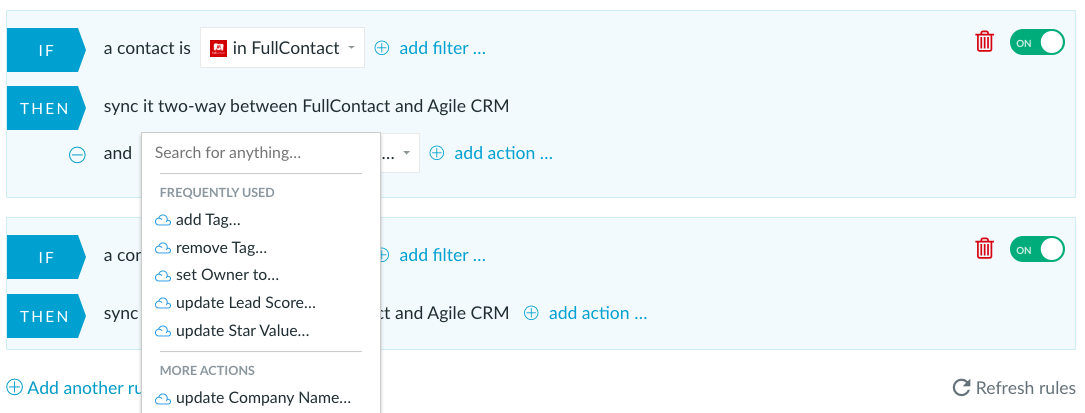Screen dimensions: 1085x413
Task: Remove the extra action with minus icon
Action: (x=78, y=154)
